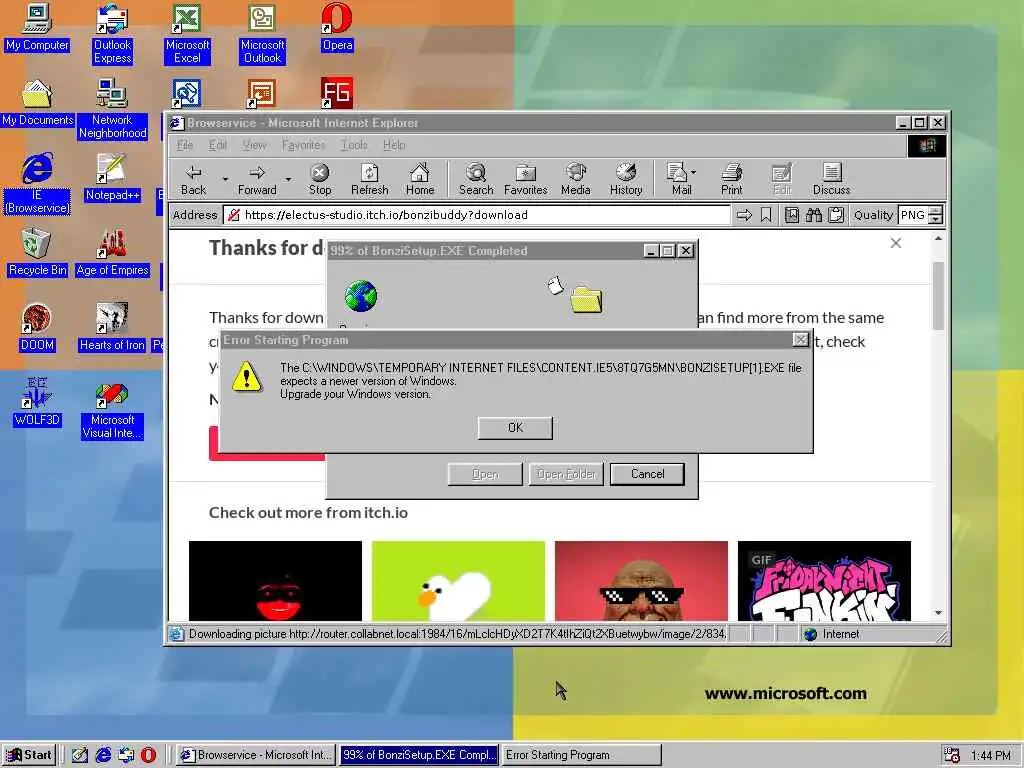Click the Forward toolbar button
1024x768 pixels.
[257, 180]
